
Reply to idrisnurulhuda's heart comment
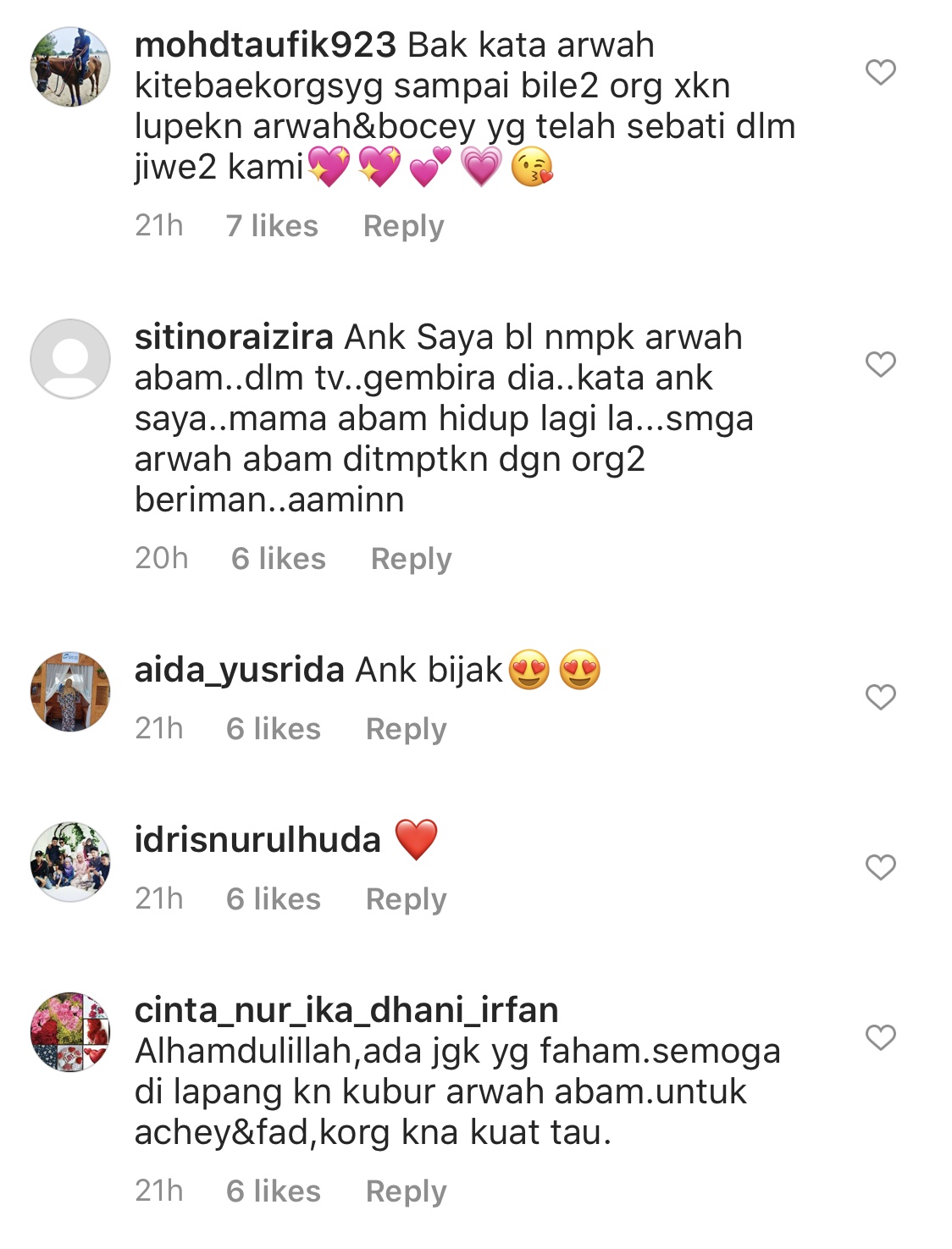pyautogui.click(x=406, y=899)
